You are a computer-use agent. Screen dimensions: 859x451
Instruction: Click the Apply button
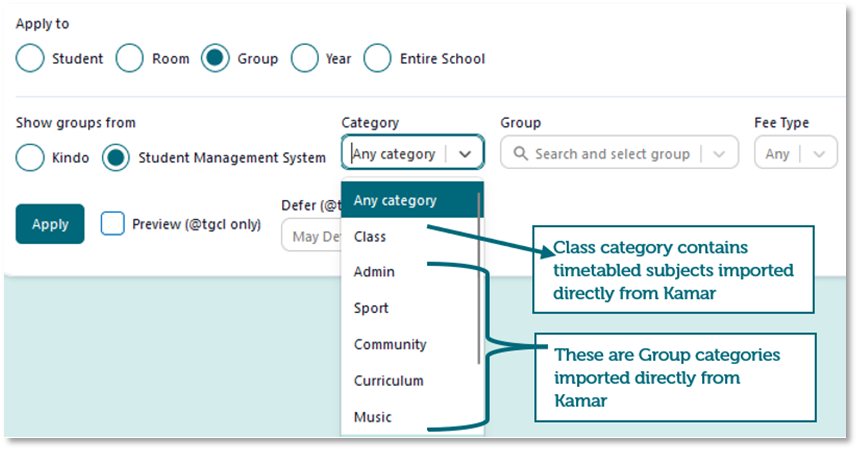coord(50,224)
